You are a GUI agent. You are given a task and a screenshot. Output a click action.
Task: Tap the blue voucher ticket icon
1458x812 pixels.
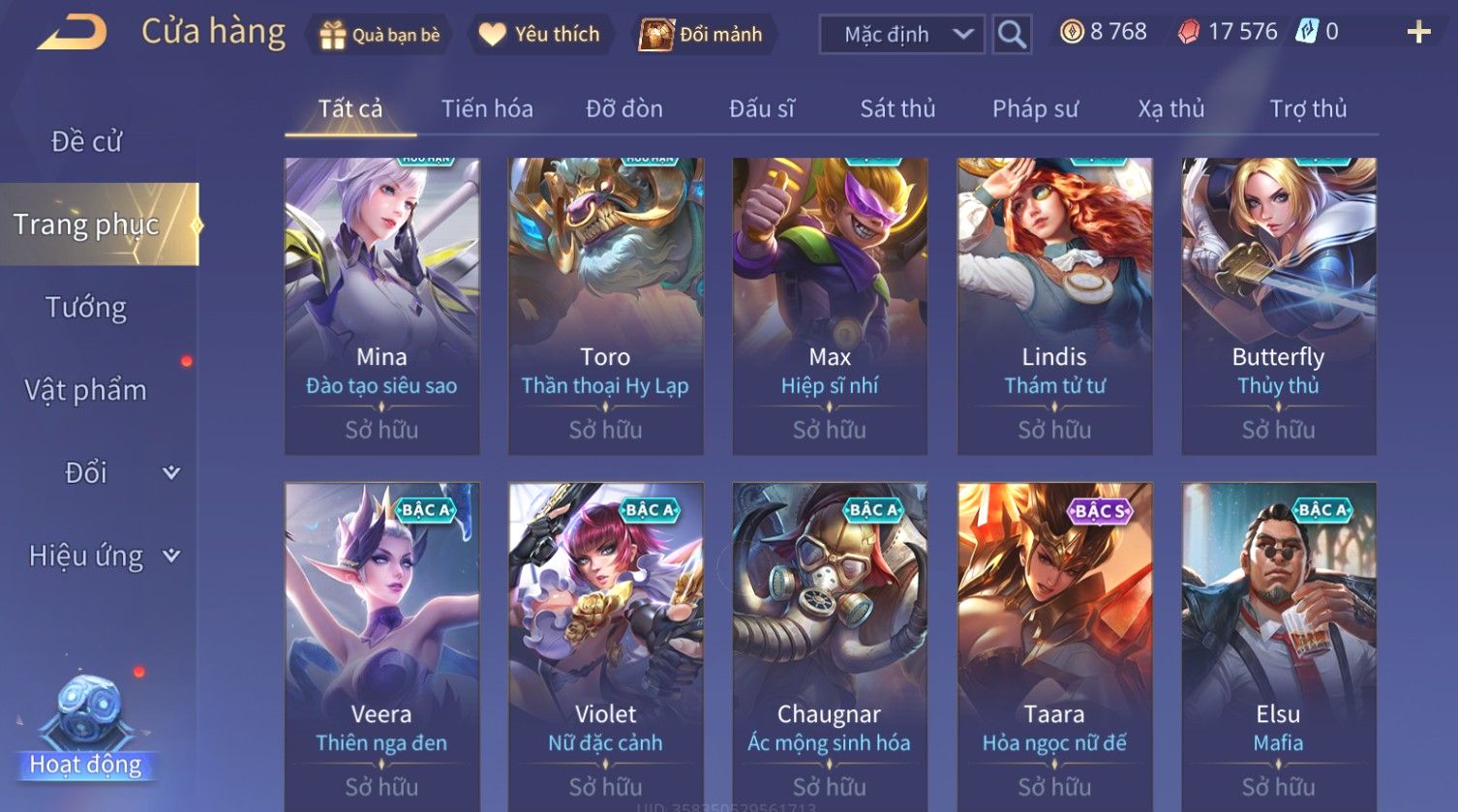point(1307,32)
